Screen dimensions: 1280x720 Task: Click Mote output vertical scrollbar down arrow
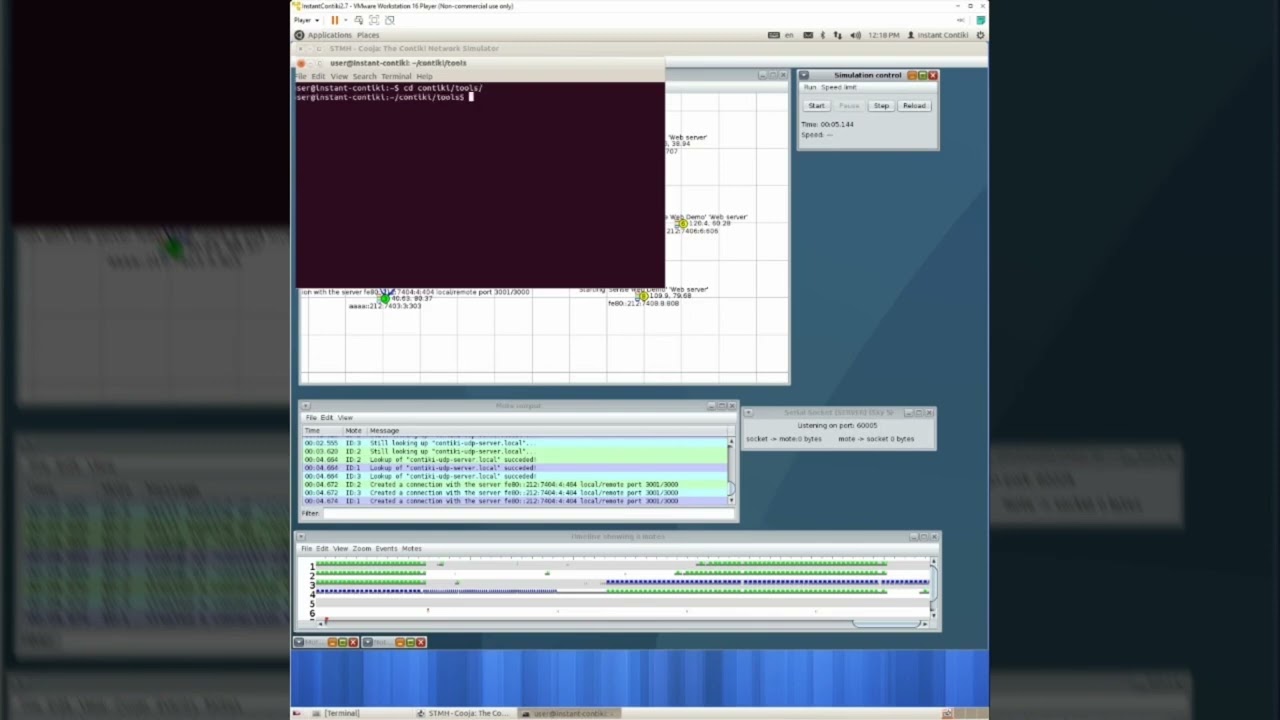731,499
